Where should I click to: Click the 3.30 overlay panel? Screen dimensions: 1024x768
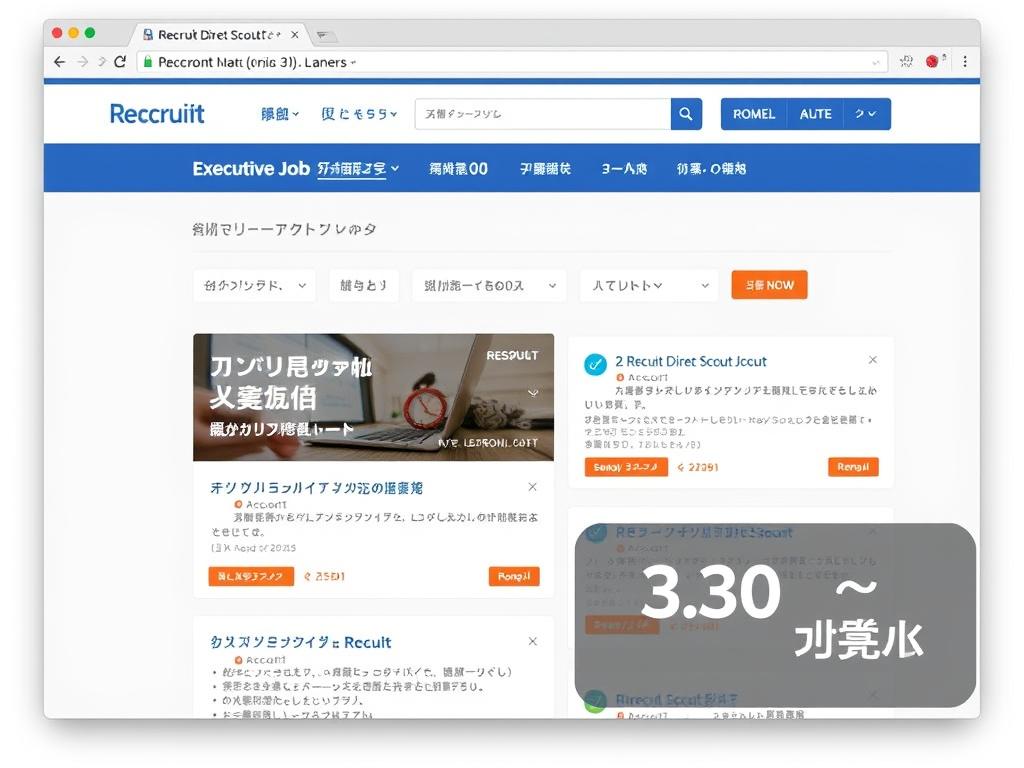pos(775,615)
